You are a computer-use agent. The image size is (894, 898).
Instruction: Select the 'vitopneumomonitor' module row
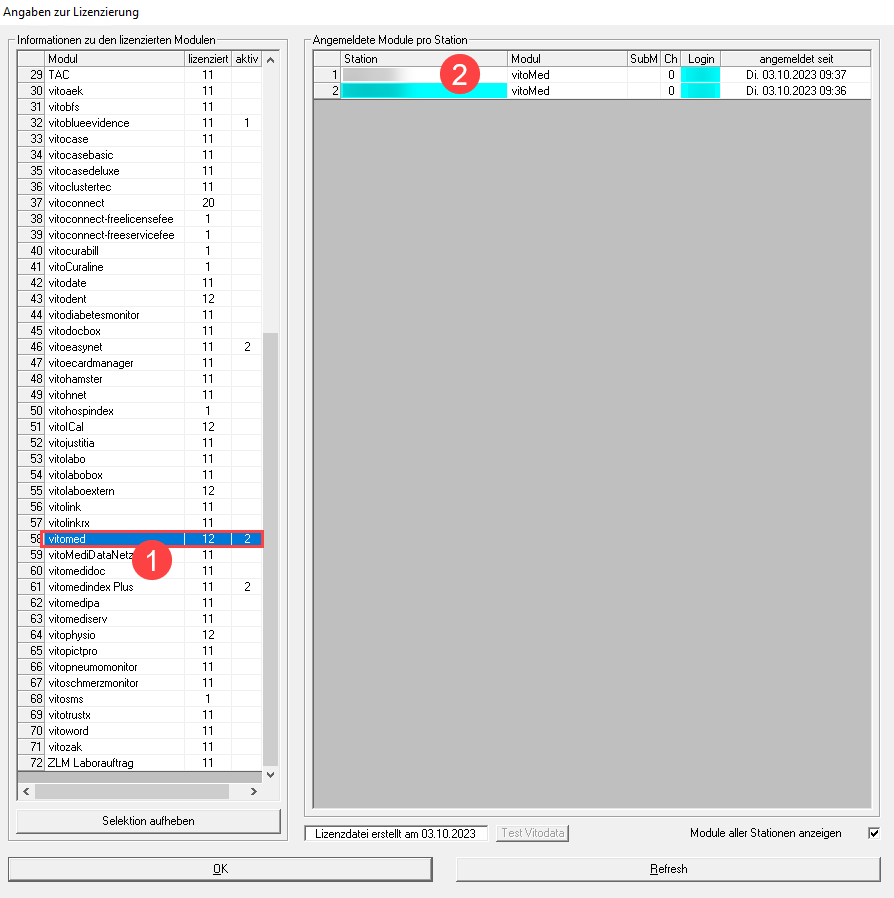140,667
